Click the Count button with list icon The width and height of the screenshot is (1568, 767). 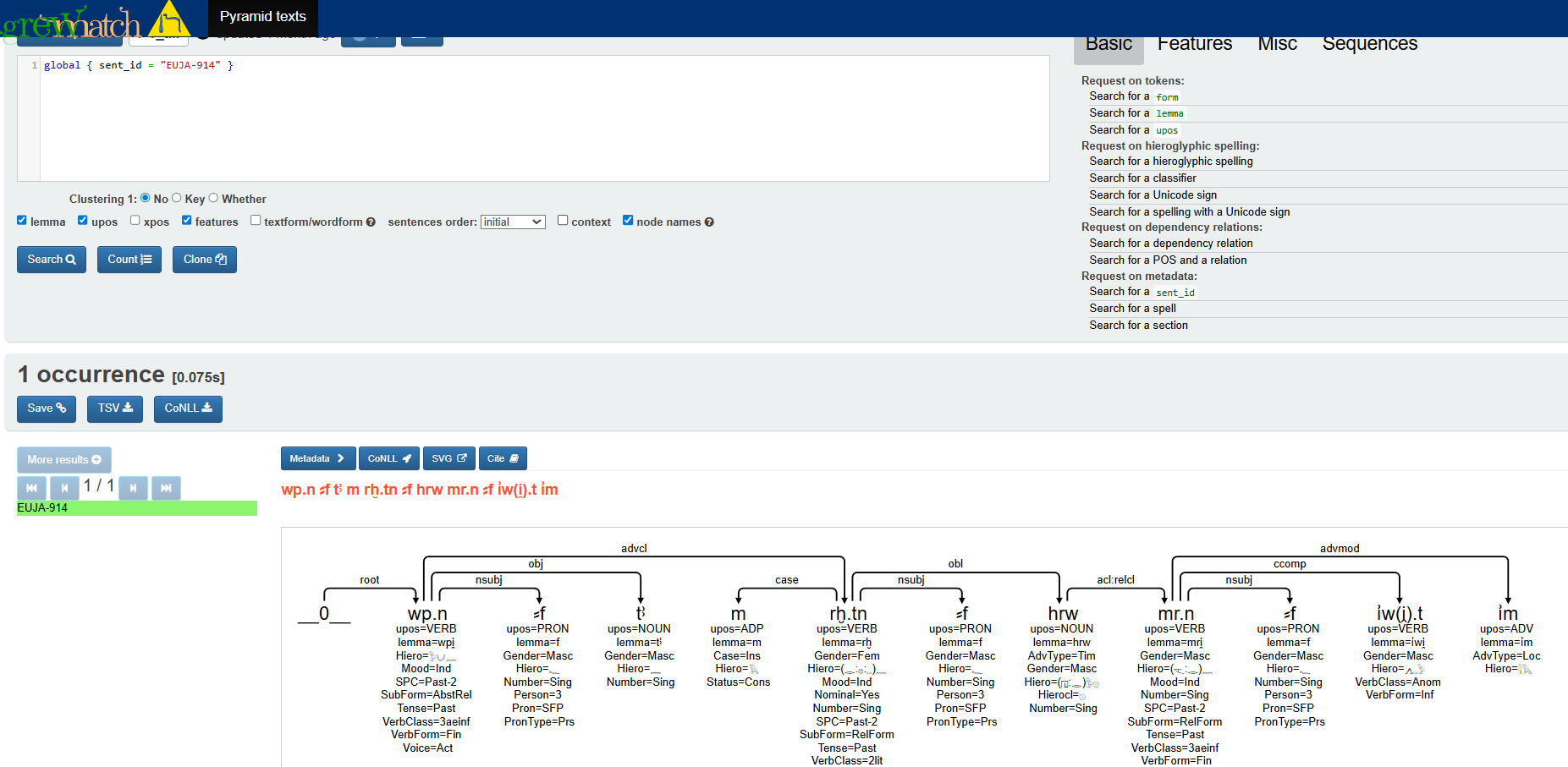click(129, 260)
